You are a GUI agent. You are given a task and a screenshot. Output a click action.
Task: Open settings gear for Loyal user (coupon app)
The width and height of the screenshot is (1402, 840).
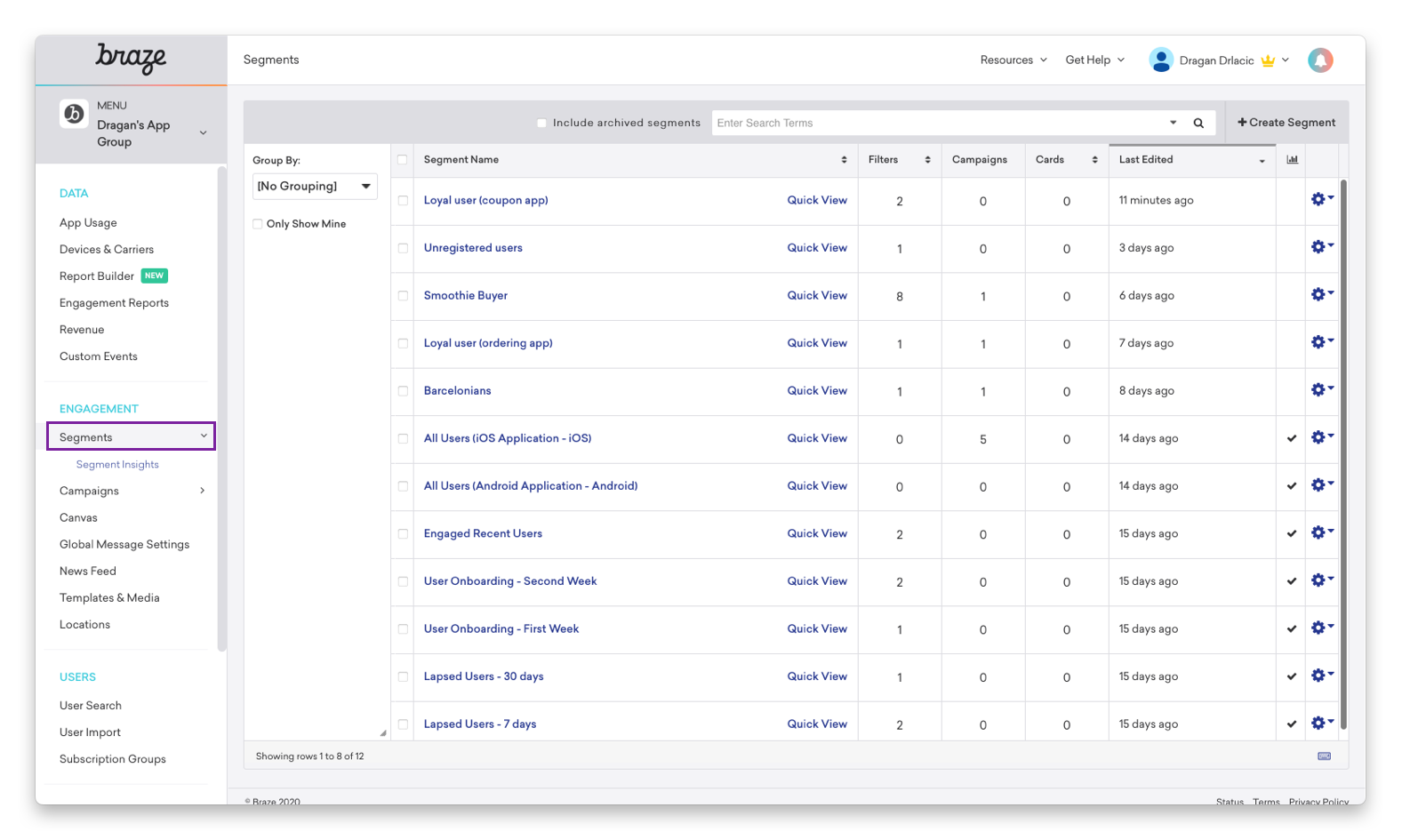pos(1322,199)
